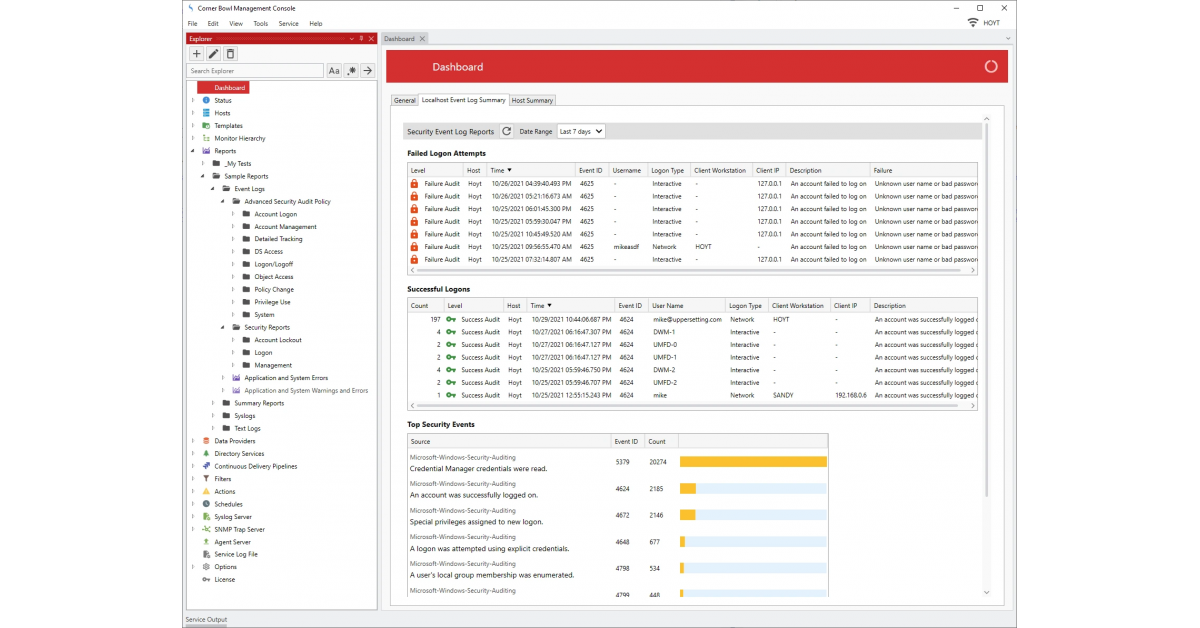Click the search go arrow in Explorer
Screen dimensions: 1200x628
(367, 71)
